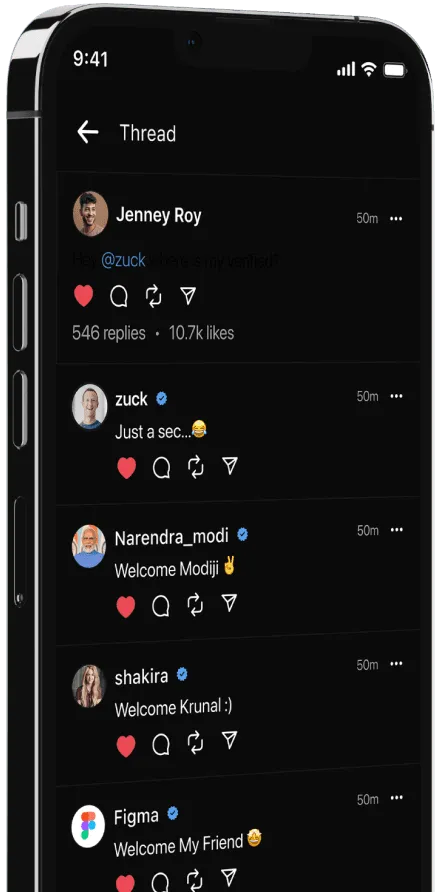Open more options for Jenney Roy's post
Image resolution: width=438 pixels, height=892 pixels.
[x=396, y=218]
